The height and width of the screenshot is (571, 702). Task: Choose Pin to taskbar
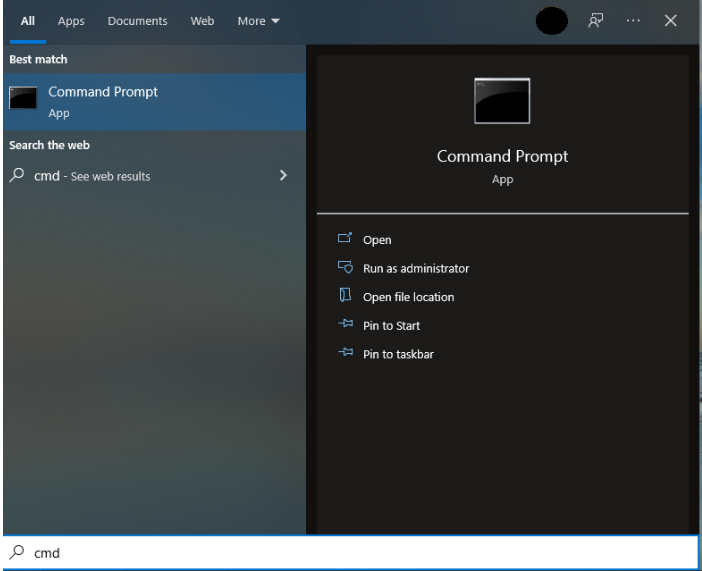point(398,355)
